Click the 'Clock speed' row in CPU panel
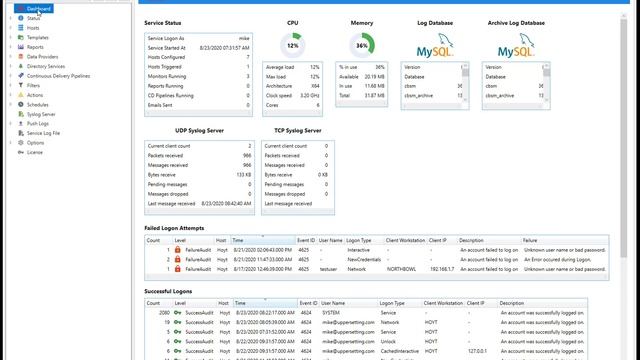 pos(292,96)
